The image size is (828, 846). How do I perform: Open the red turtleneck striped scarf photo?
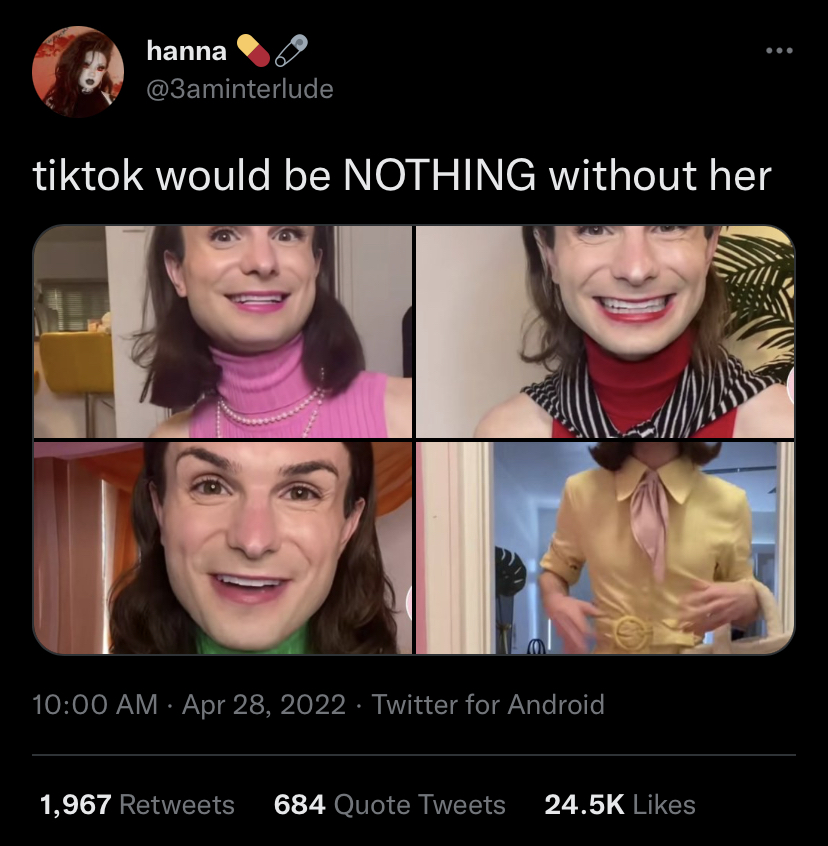click(605, 331)
